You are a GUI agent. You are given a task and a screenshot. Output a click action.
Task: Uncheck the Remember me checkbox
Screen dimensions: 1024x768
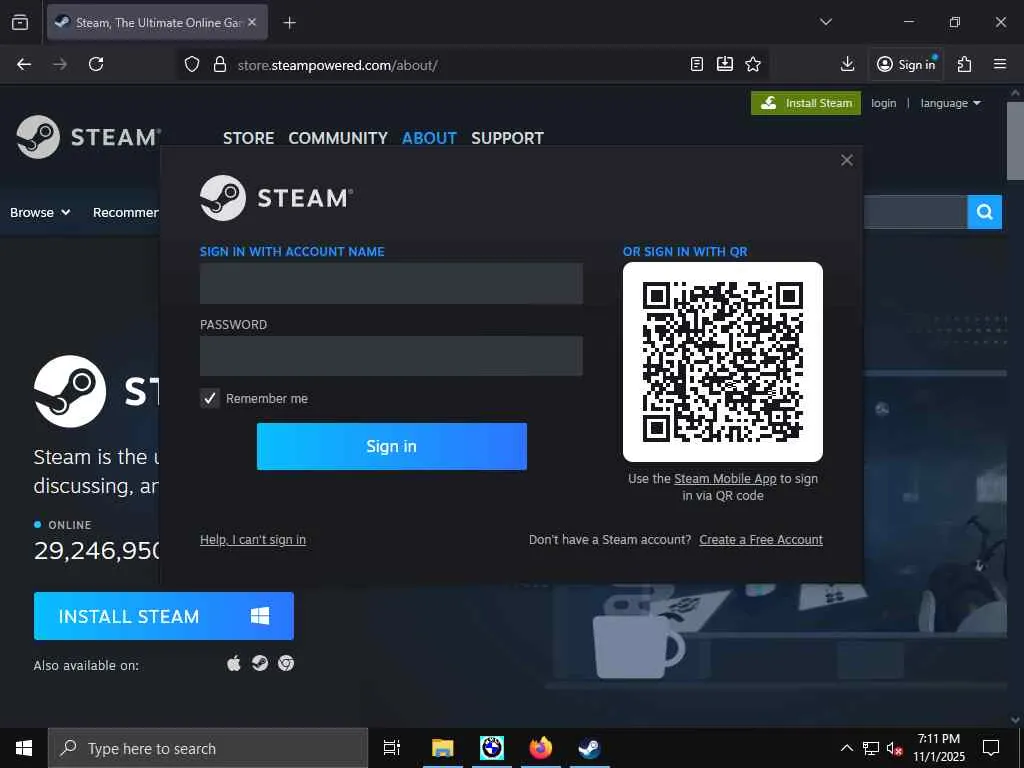click(x=210, y=398)
